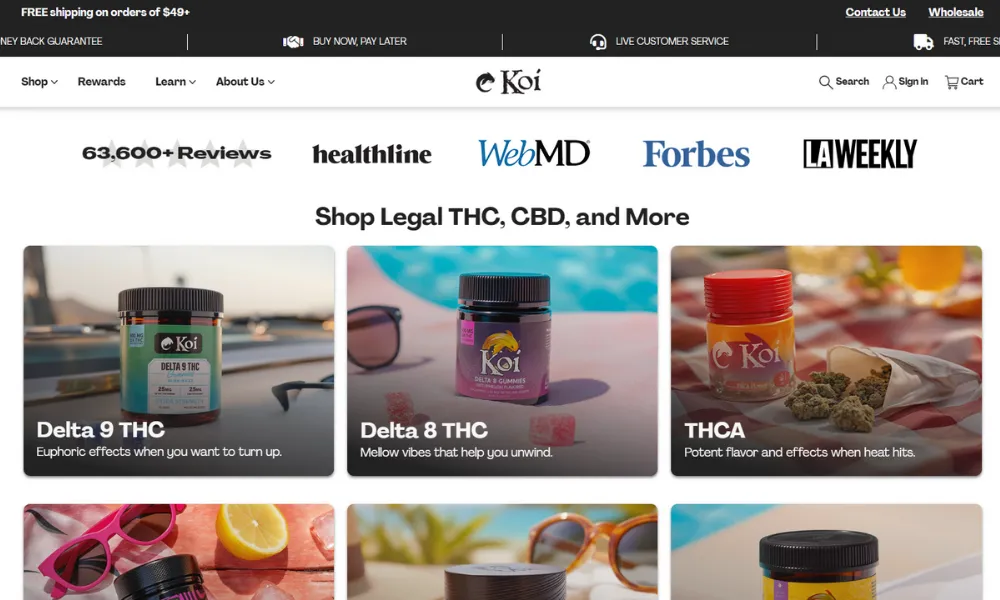This screenshot has height=600, width=1000.
Task: Click the Forbes press logo
Action: [x=696, y=154]
